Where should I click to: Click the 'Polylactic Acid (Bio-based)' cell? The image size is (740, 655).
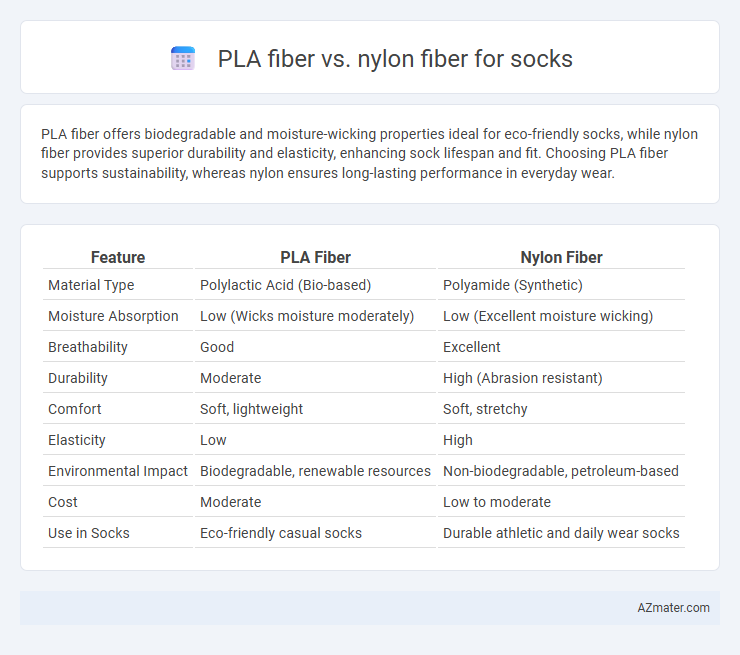tap(286, 285)
